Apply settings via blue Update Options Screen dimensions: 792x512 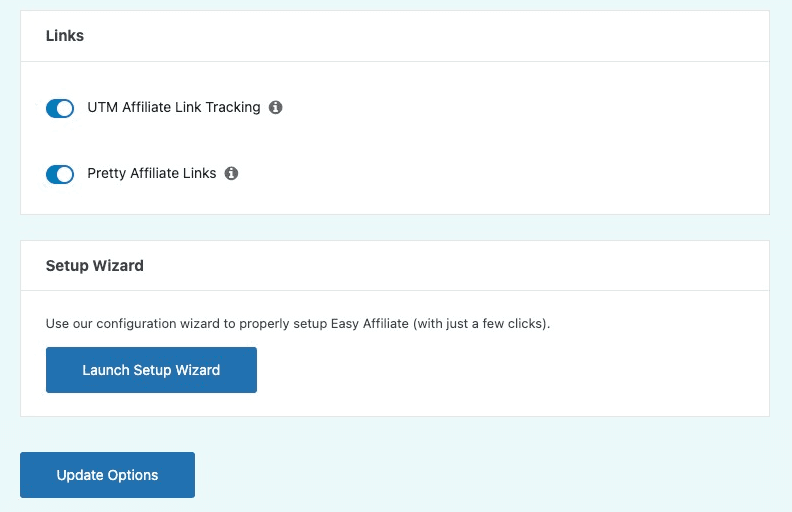tap(108, 475)
